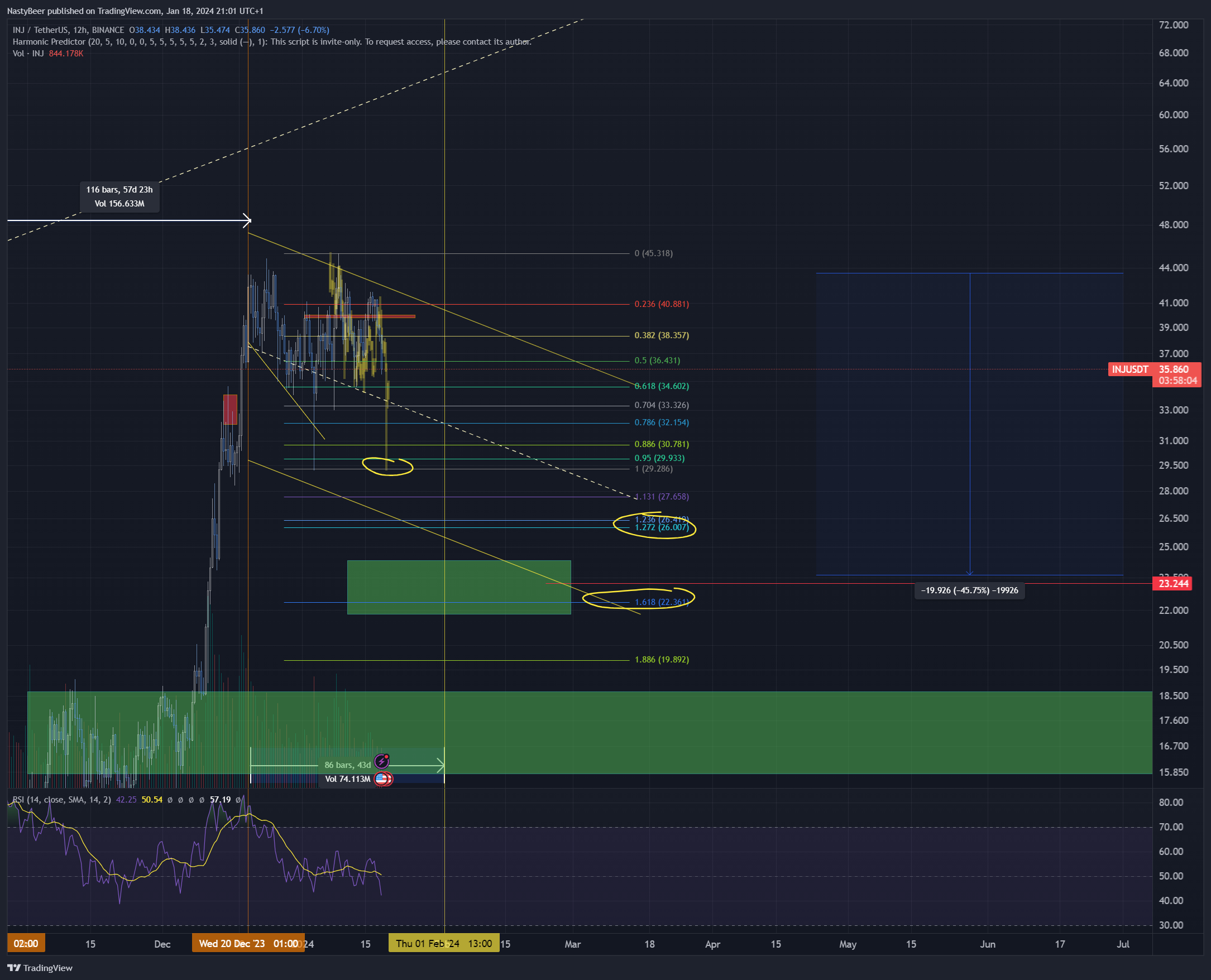Select the green target box near 1.618 level
This screenshot has width=1211, height=980.
458,587
